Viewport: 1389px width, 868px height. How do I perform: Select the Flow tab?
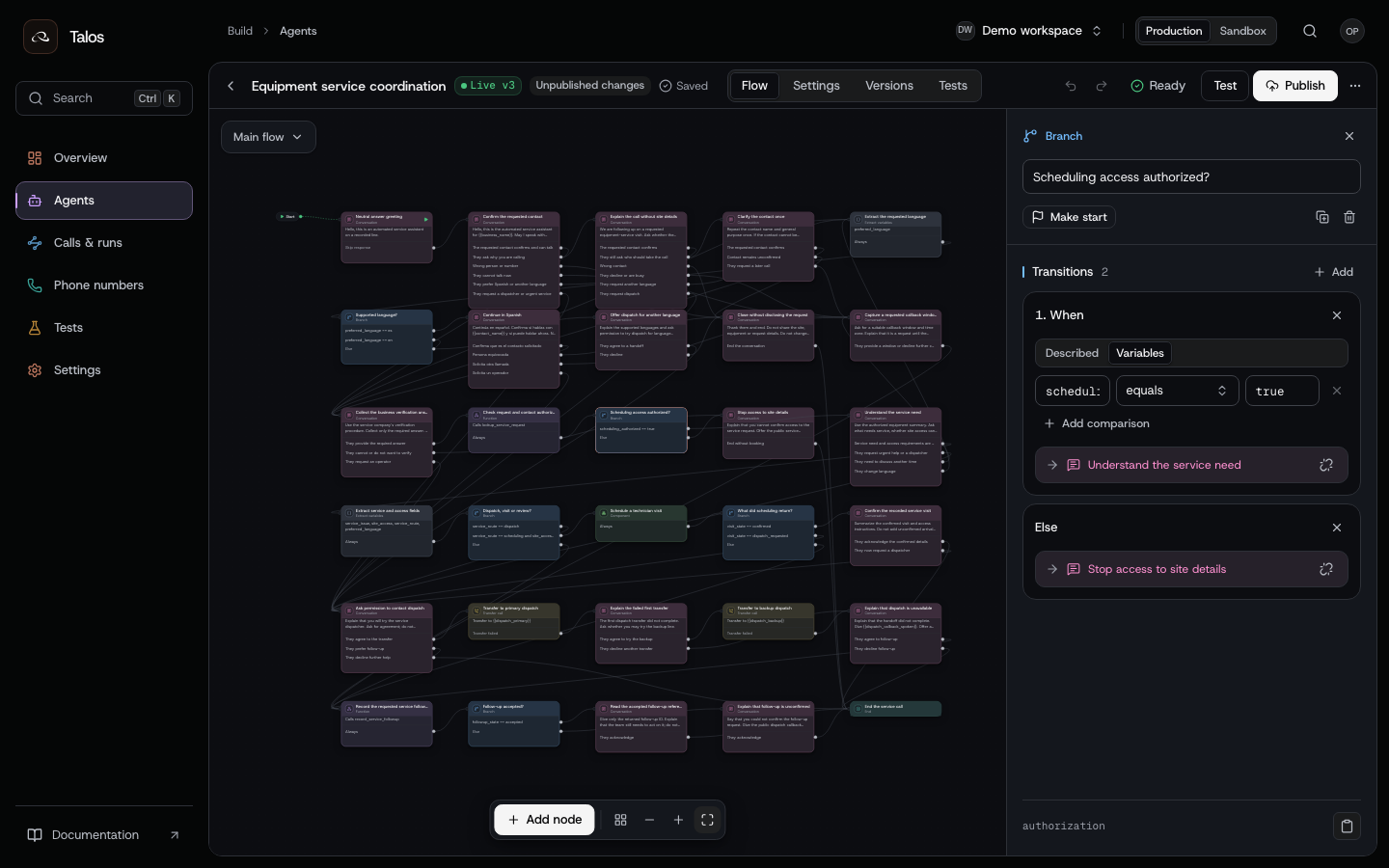(x=754, y=86)
